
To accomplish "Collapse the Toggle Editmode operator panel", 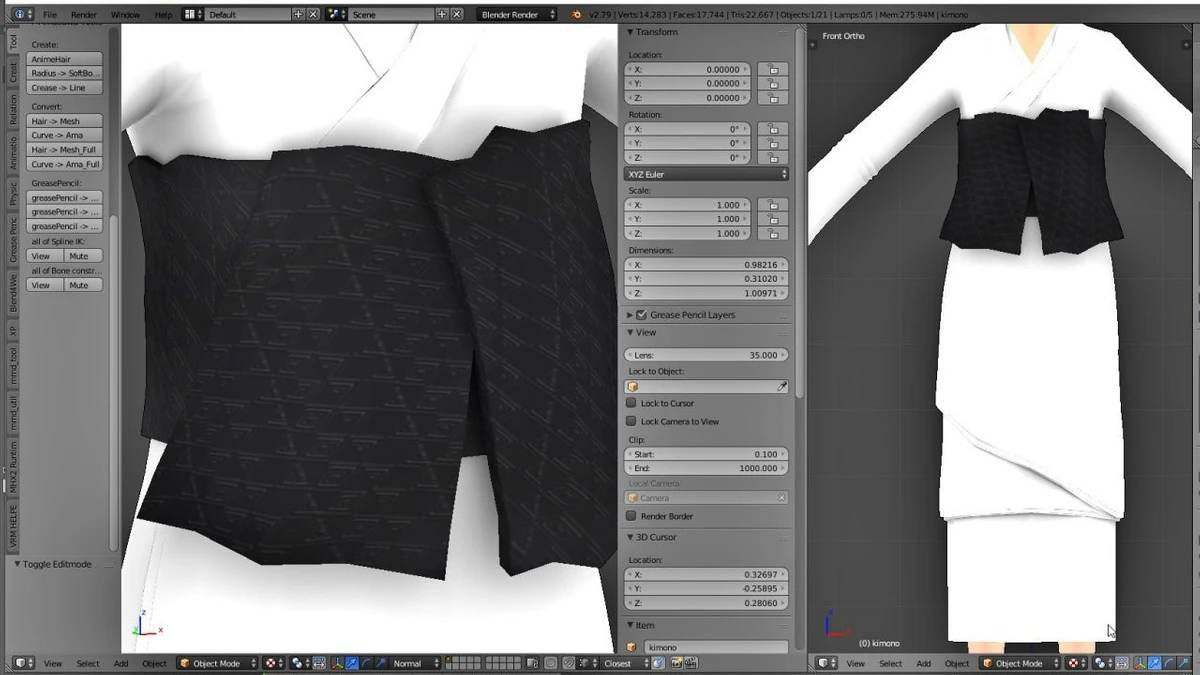I will 17,564.
